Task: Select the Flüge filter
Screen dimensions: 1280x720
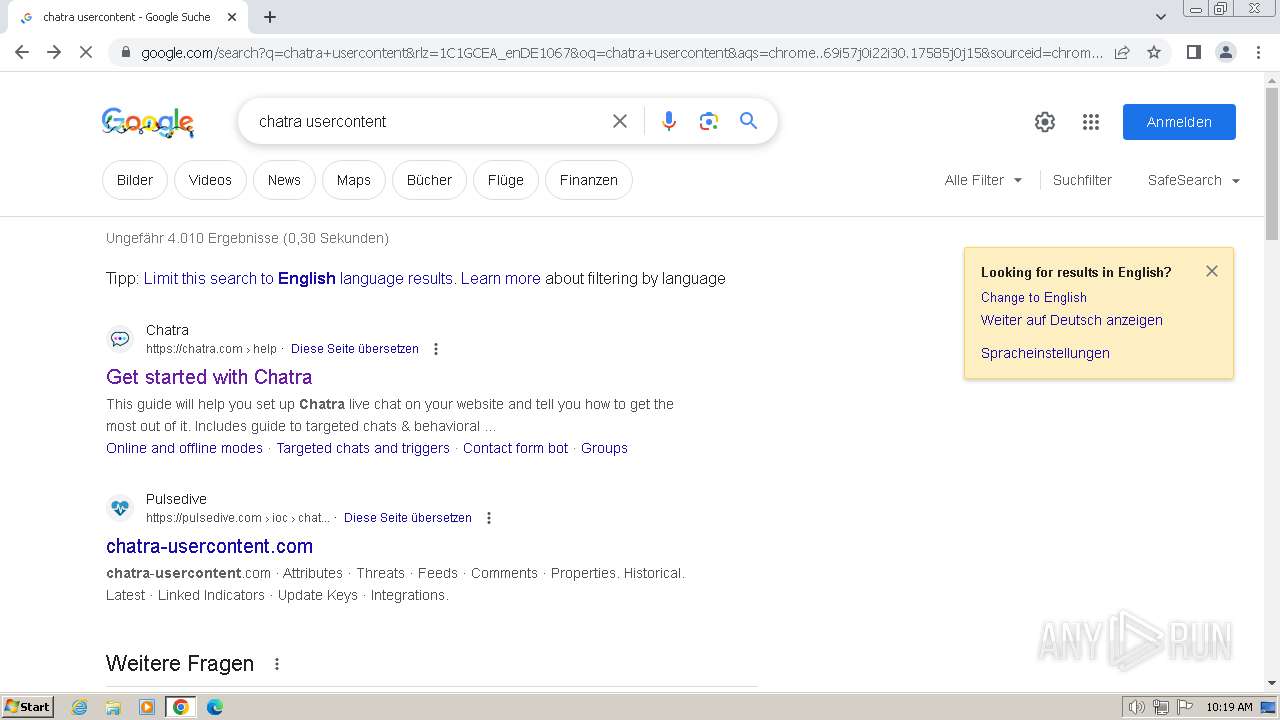Action: tap(506, 180)
